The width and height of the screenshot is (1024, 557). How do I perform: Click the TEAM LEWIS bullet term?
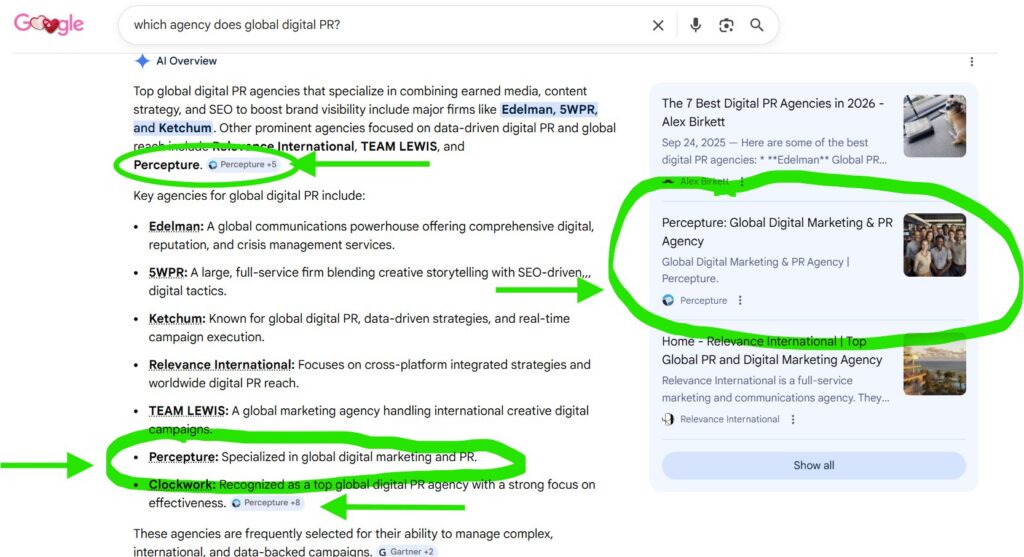188,411
